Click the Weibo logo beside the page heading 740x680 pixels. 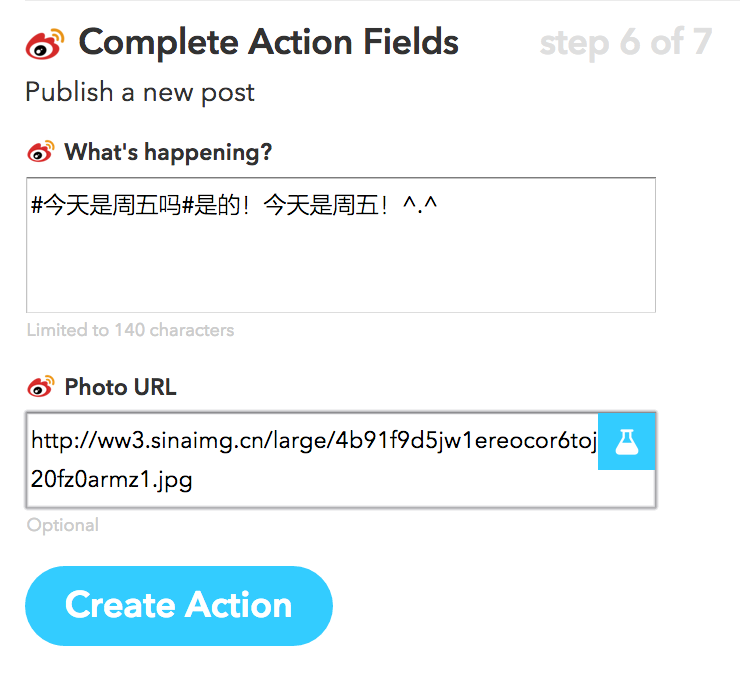coord(45,43)
